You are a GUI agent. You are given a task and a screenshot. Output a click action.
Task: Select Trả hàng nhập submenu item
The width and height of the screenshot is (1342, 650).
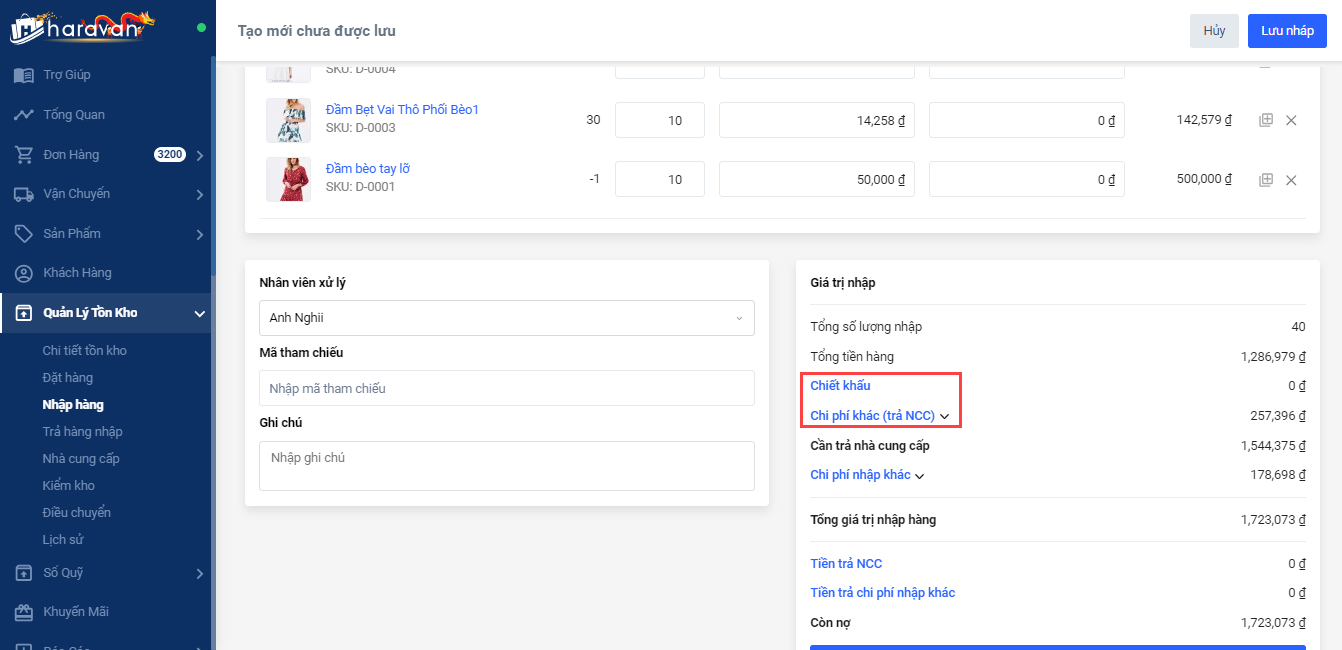pyautogui.click(x=82, y=432)
